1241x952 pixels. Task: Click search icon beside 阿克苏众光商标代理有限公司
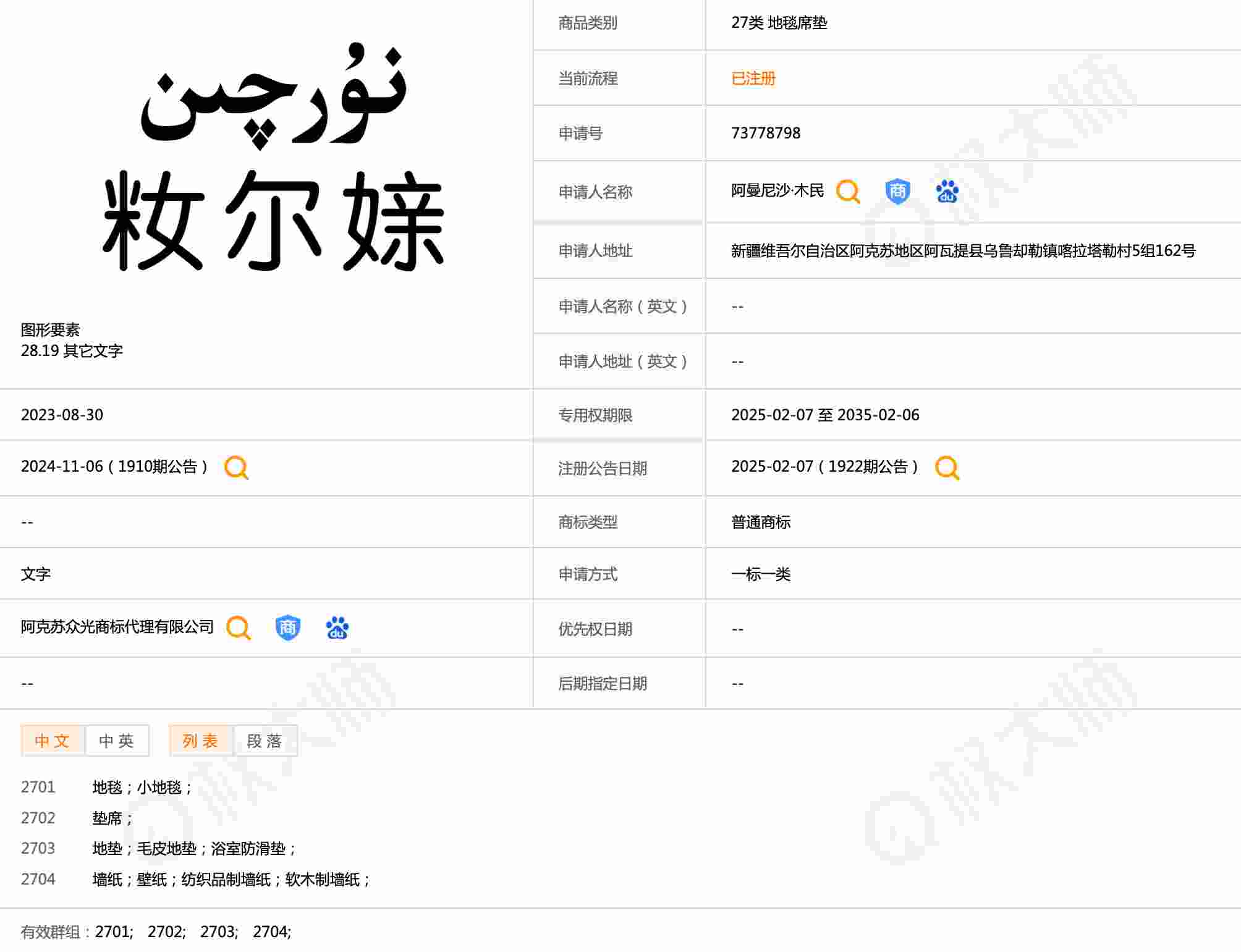(239, 627)
